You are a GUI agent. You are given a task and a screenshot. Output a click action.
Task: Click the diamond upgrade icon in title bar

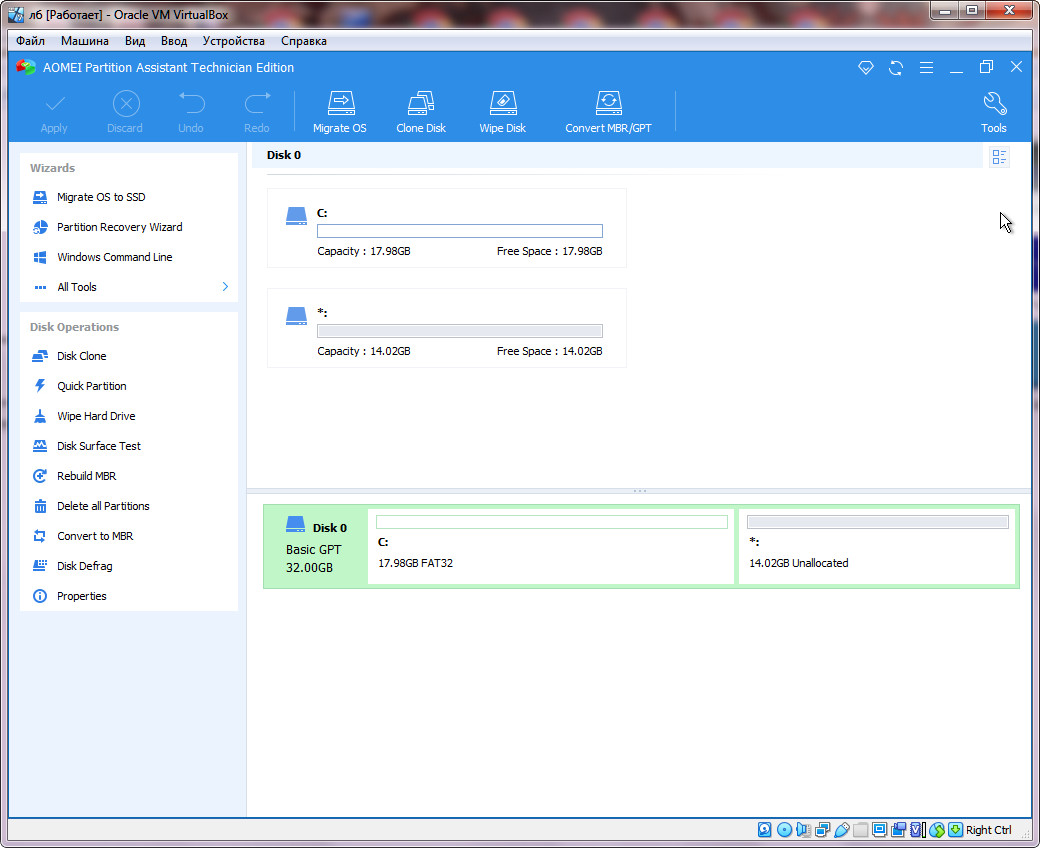(866, 67)
